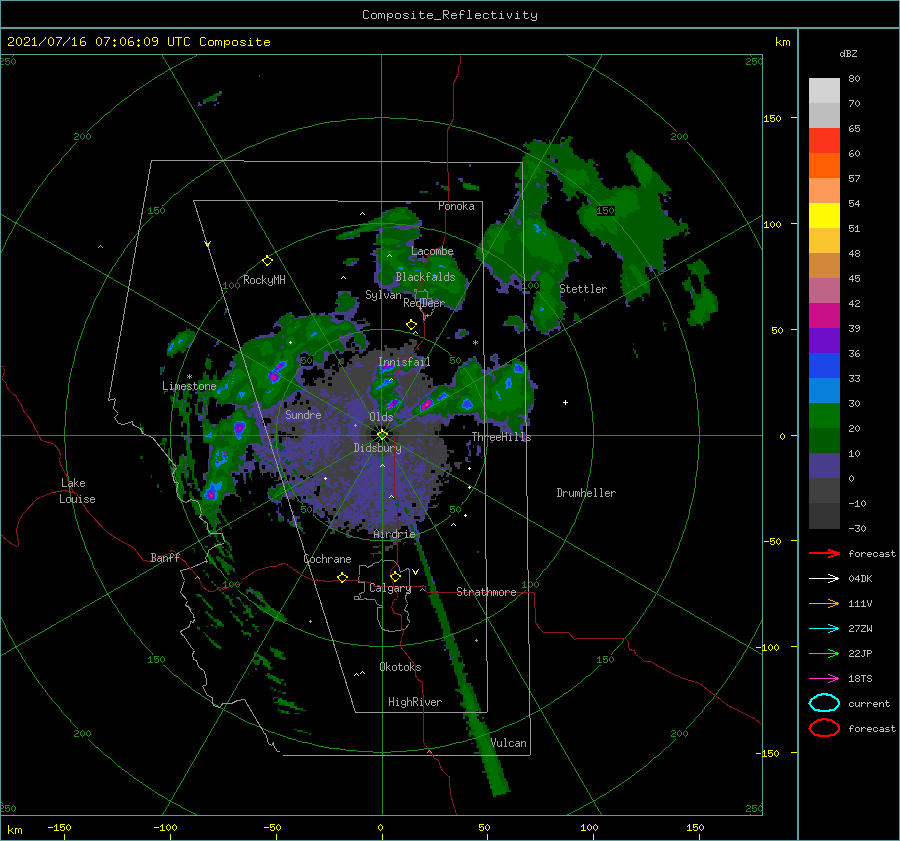Click the Composite_Reflectivity title
Screen dimensions: 900x841
pos(450,15)
